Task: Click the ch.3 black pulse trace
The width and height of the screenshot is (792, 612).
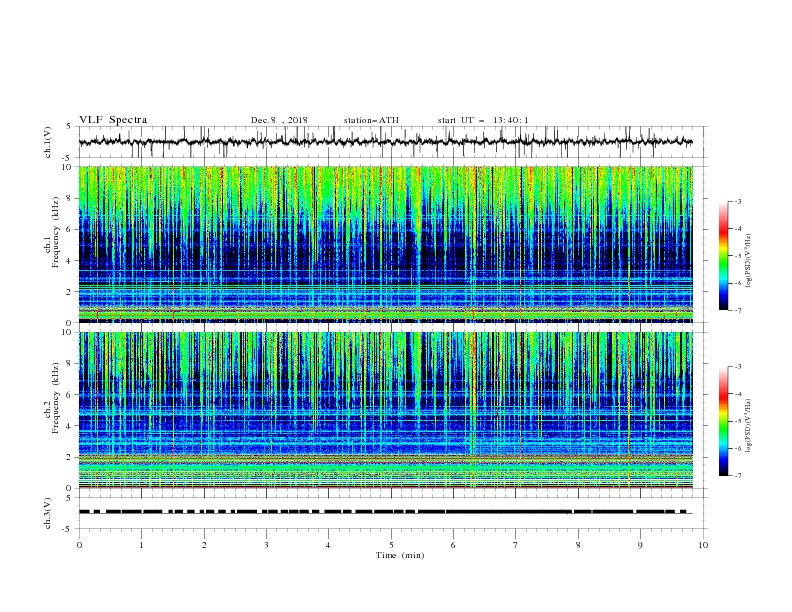Action: pyautogui.click(x=384, y=512)
